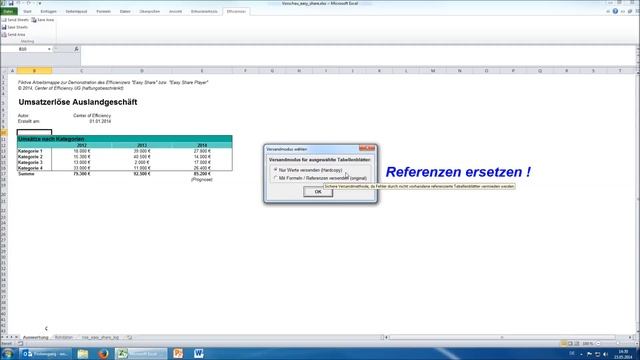
Task: Click the insert function fx icon
Action: click(76, 49)
